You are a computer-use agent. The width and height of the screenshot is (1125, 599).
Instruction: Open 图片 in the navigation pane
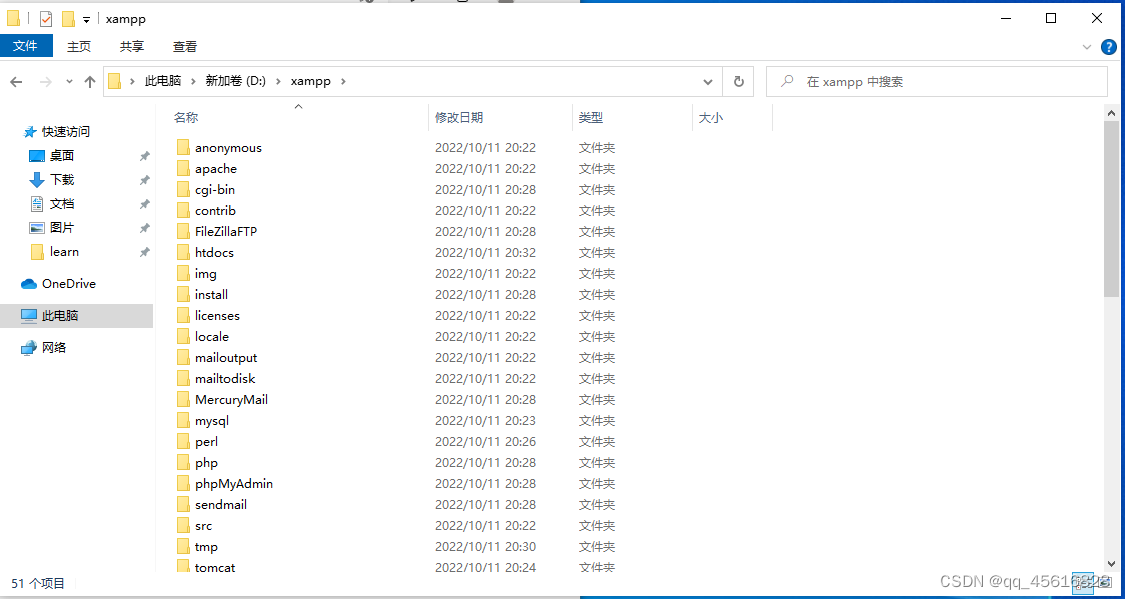click(62, 228)
